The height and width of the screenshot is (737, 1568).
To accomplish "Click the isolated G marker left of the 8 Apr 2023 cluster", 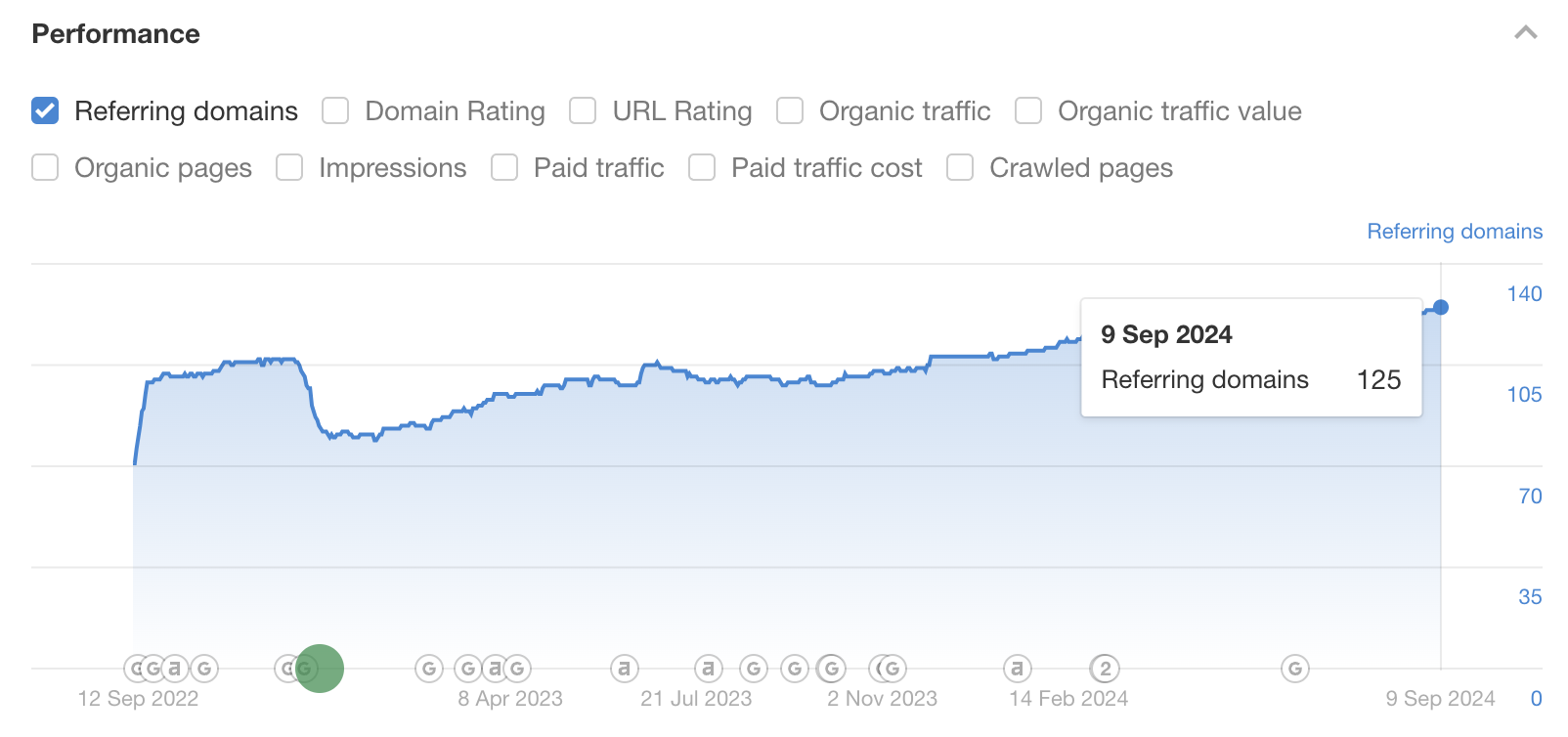I will [x=429, y=669].
